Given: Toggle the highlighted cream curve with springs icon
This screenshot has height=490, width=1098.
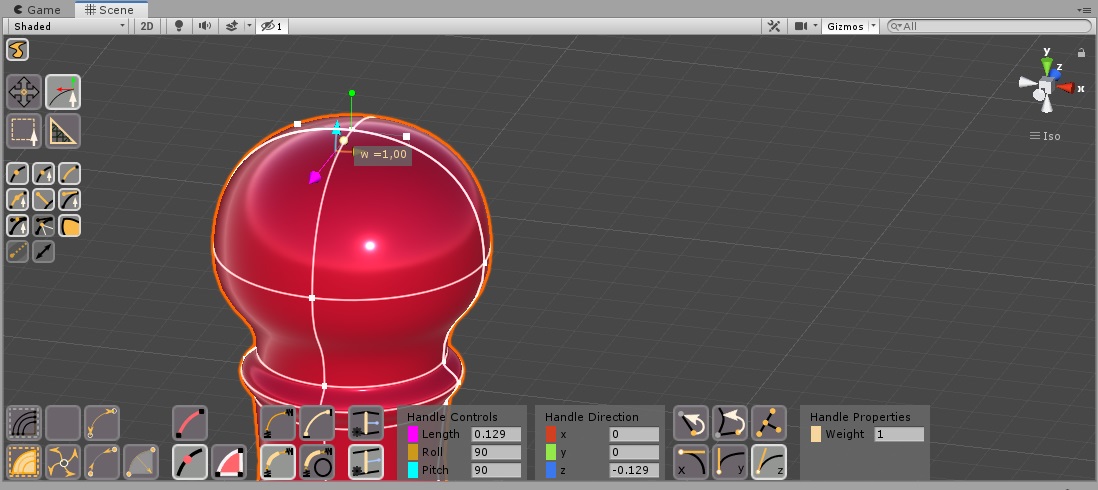Looking at the screenshot, I should click(x=277, y=462).
